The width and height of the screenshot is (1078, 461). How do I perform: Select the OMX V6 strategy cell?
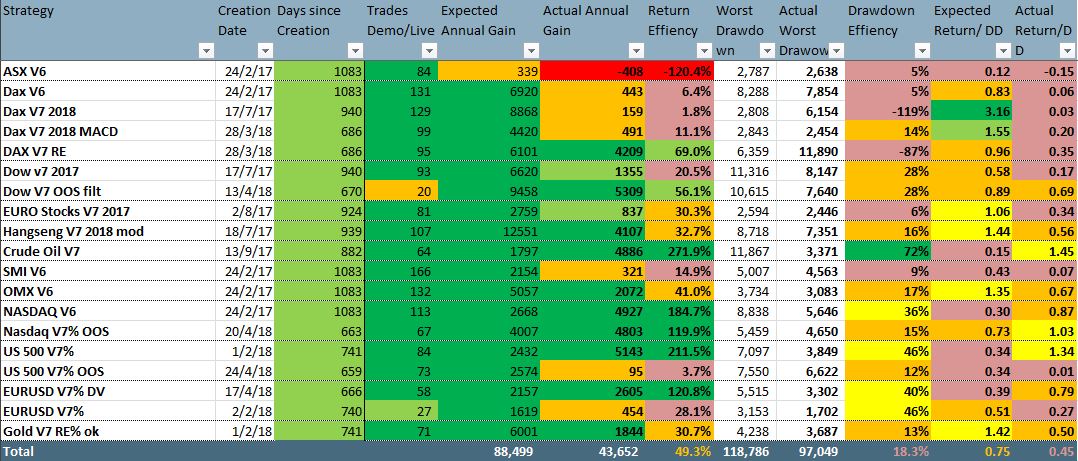107,291
